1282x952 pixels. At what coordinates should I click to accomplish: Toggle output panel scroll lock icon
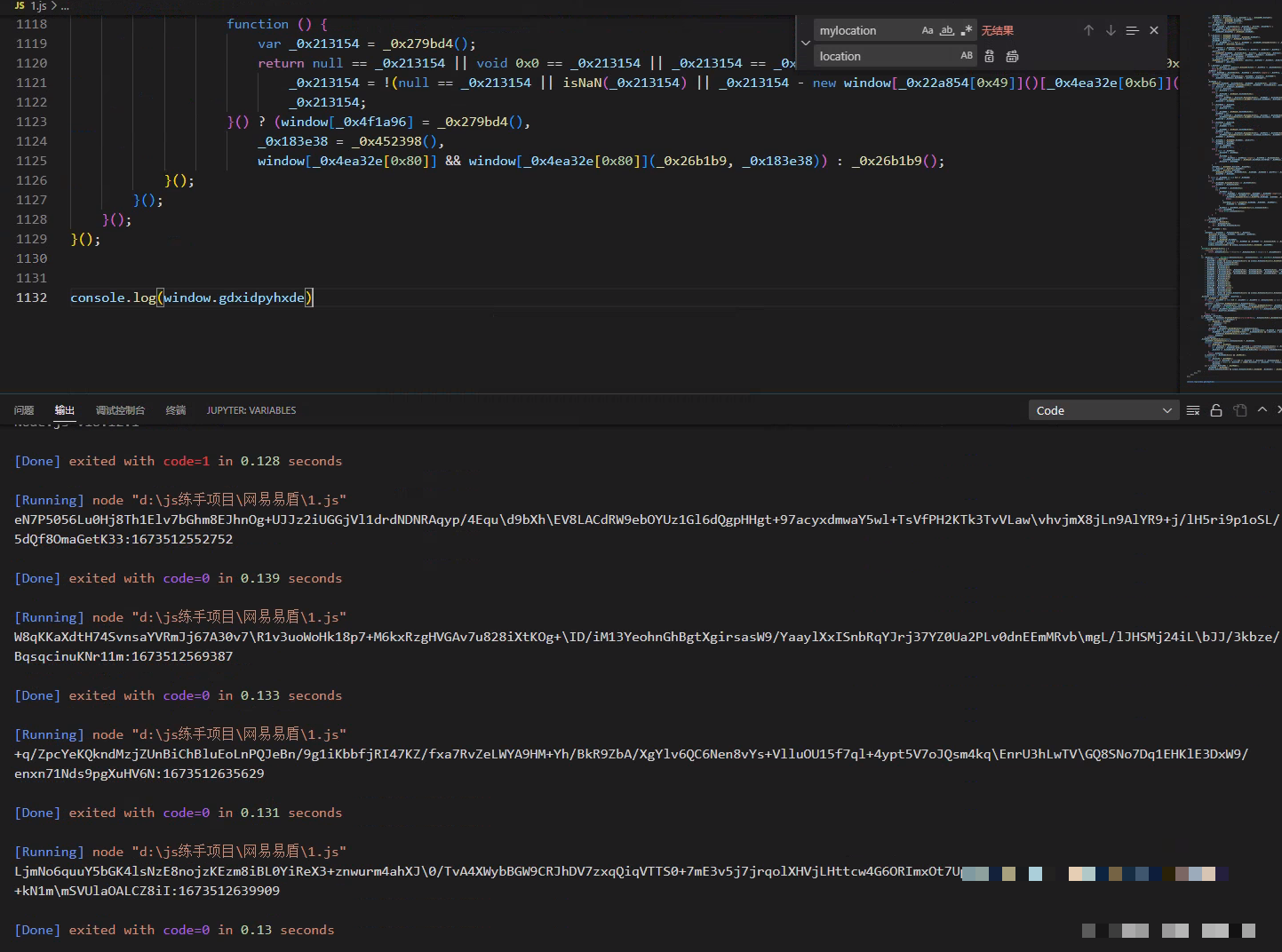(x=1216, y=410)
